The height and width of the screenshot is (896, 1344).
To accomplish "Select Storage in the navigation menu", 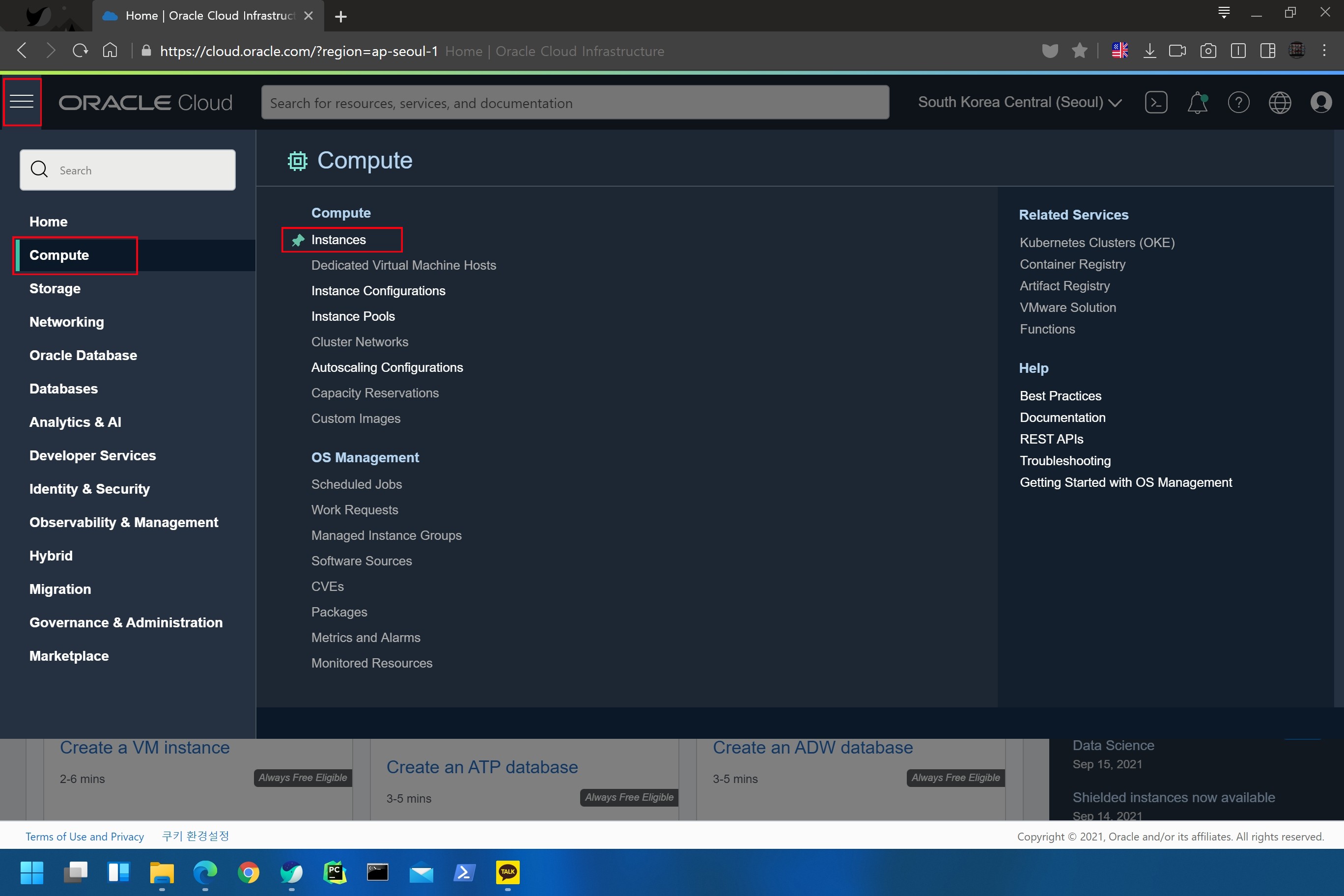I will pyautogui.click(x=55, y=288).
